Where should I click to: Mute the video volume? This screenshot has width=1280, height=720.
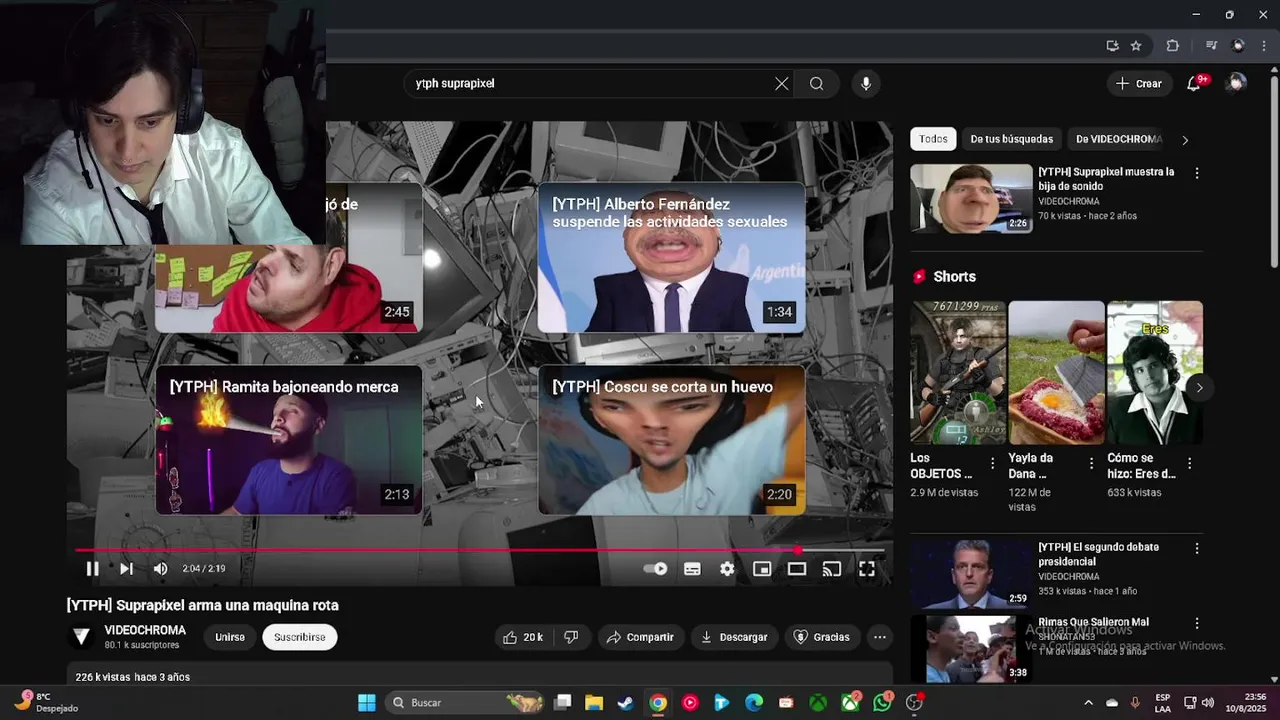tap(160, 569)
